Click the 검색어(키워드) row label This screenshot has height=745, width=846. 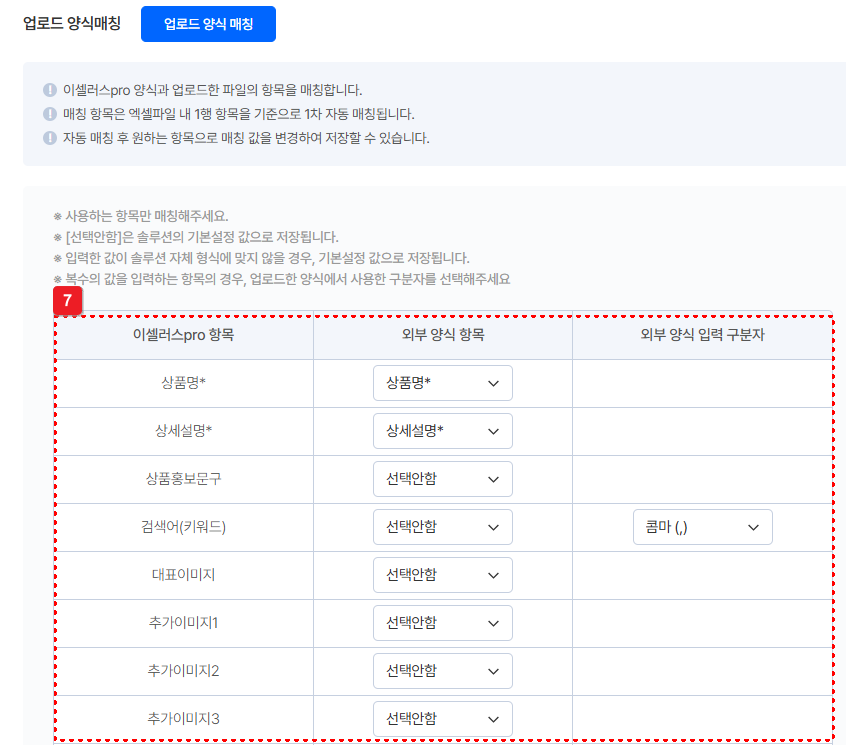183,527
